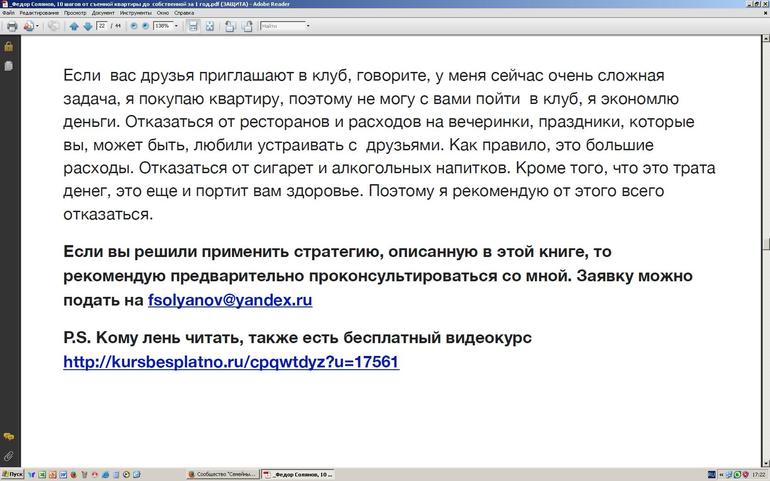Click the current page number field

(x=103, y=26)
